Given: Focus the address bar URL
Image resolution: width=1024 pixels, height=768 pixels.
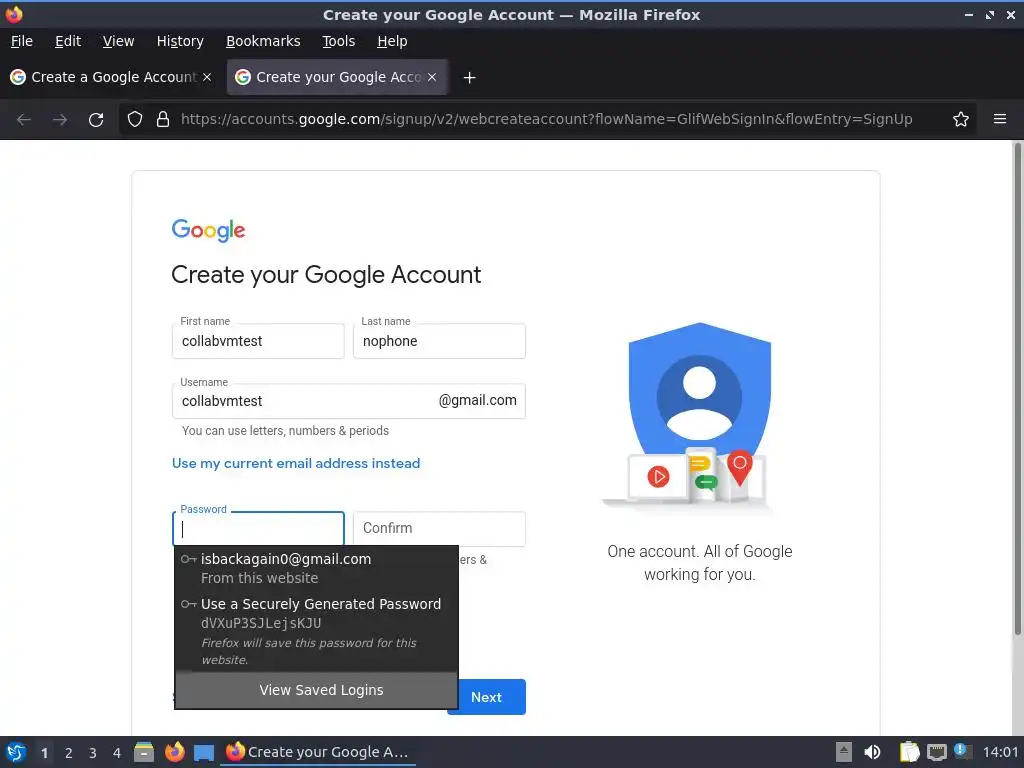Looking at the screenshot, I should [546, 120].
